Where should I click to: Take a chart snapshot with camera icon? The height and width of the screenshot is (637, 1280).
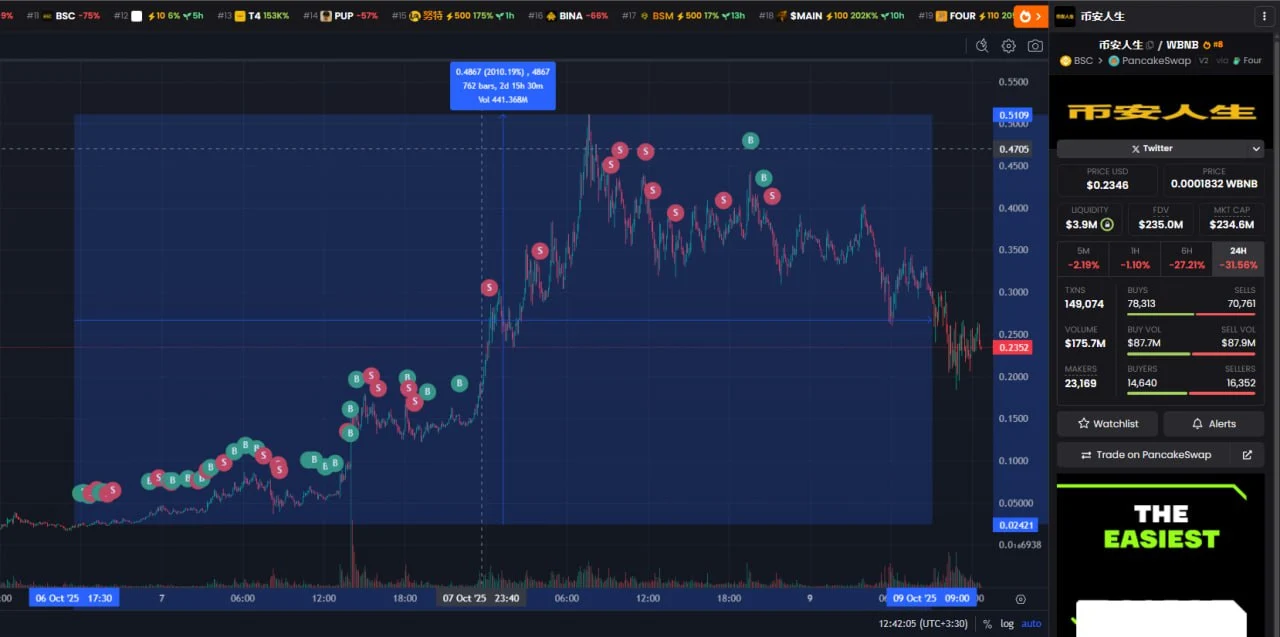click(1035, 46)
